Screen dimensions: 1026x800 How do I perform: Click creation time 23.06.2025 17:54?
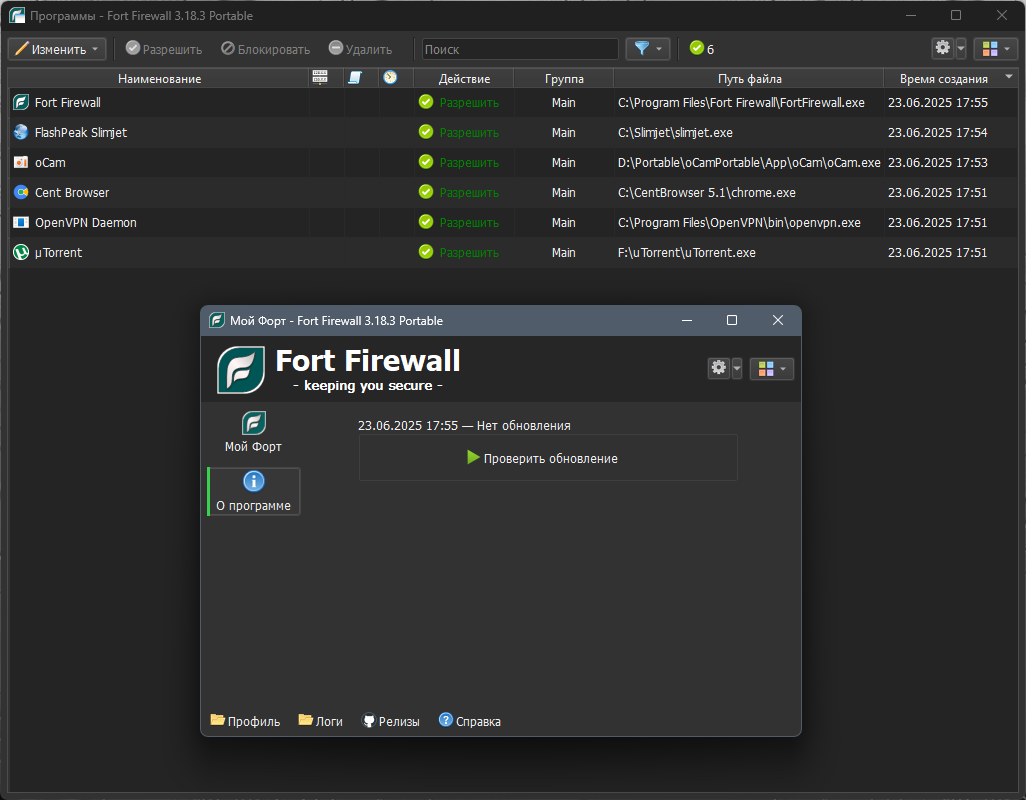(938, 133)
